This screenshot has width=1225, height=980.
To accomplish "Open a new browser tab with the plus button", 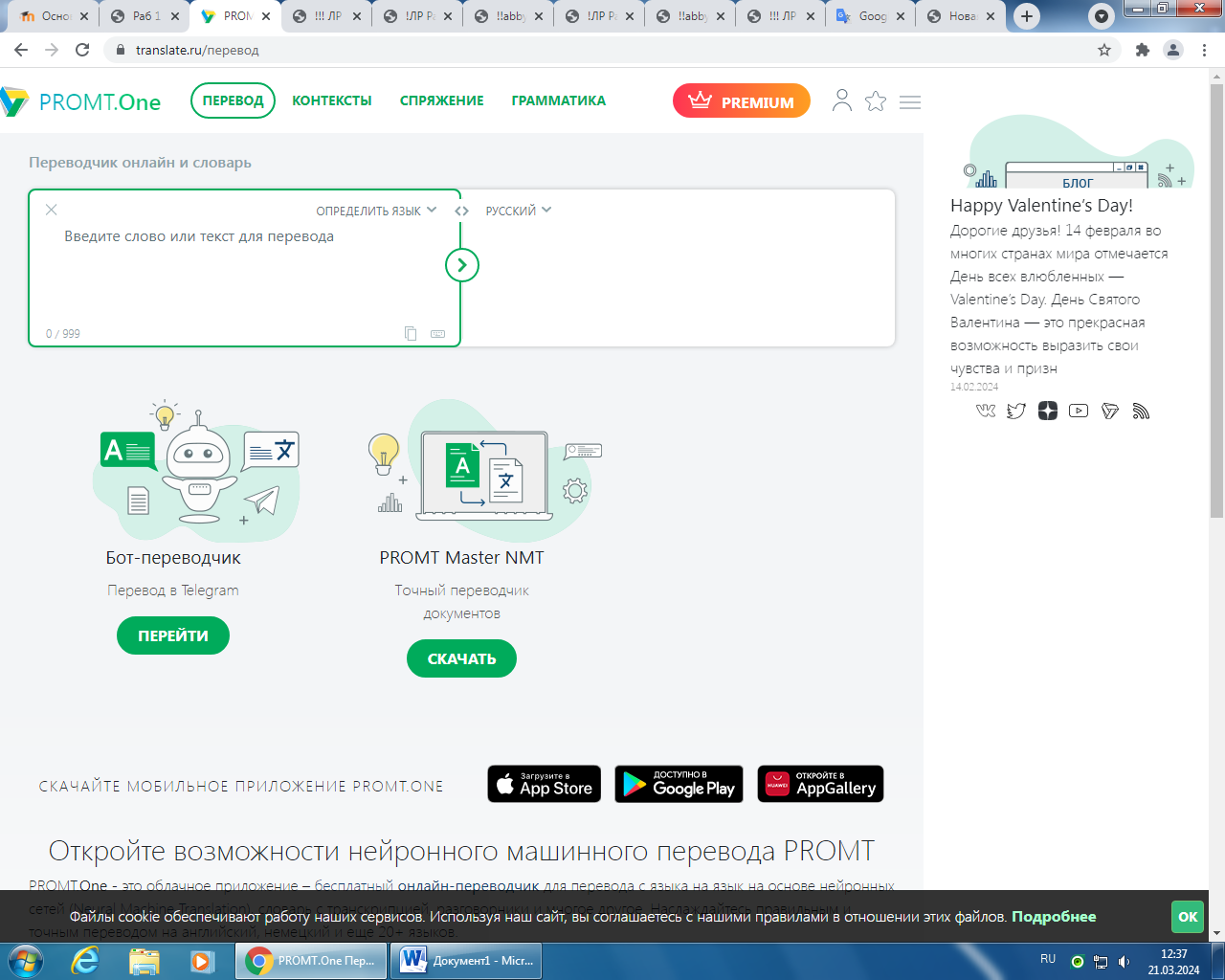I will click(x=1027, y=16).
